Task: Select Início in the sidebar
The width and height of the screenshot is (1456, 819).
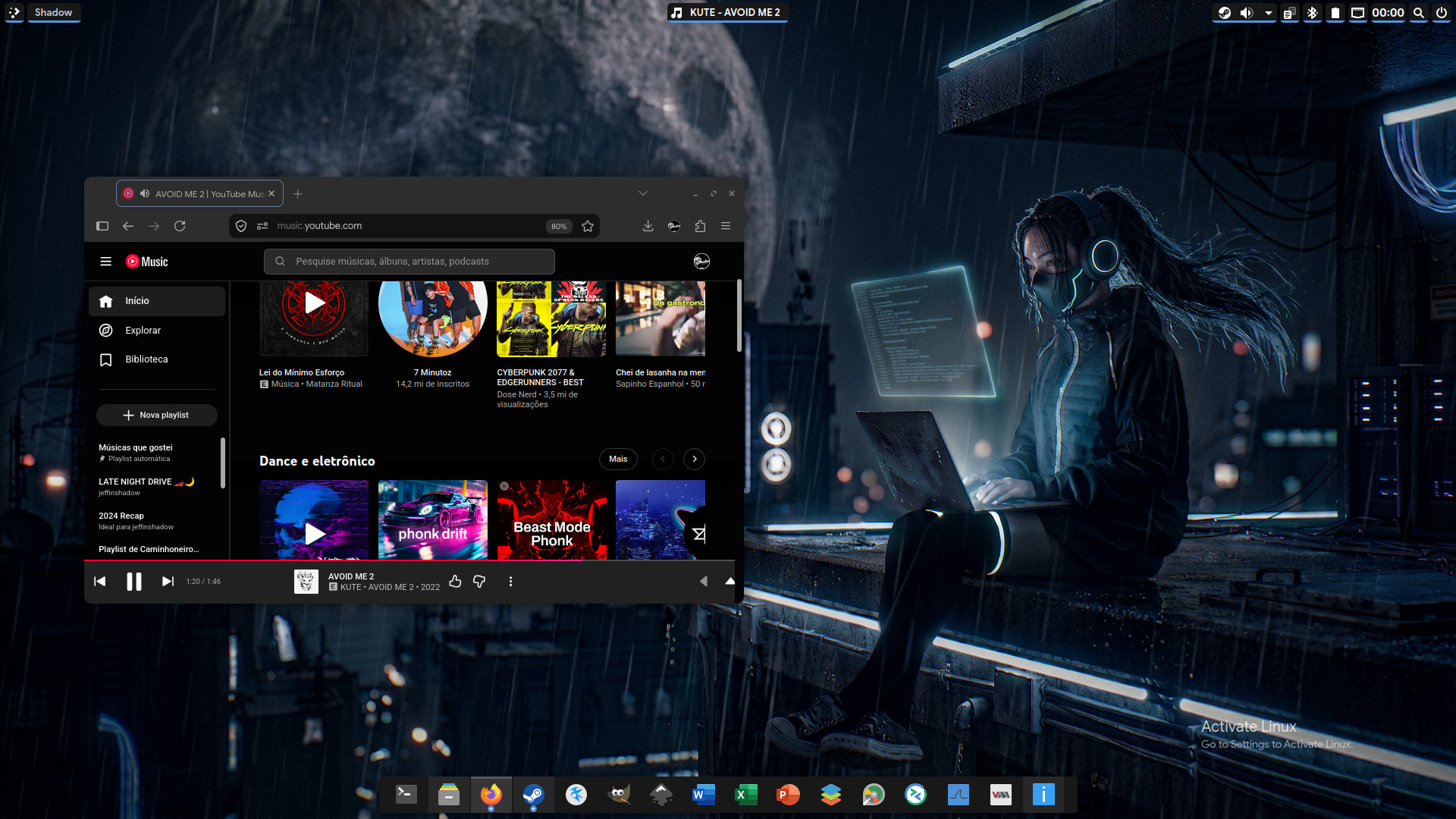Action: coord(157,301)
